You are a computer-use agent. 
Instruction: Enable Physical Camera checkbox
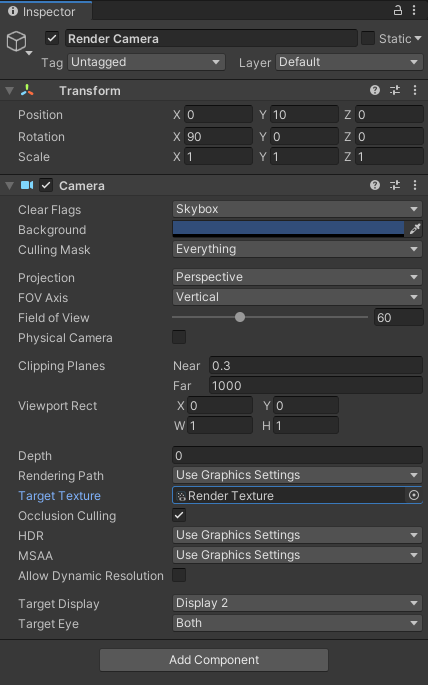(x=179, y=337)
